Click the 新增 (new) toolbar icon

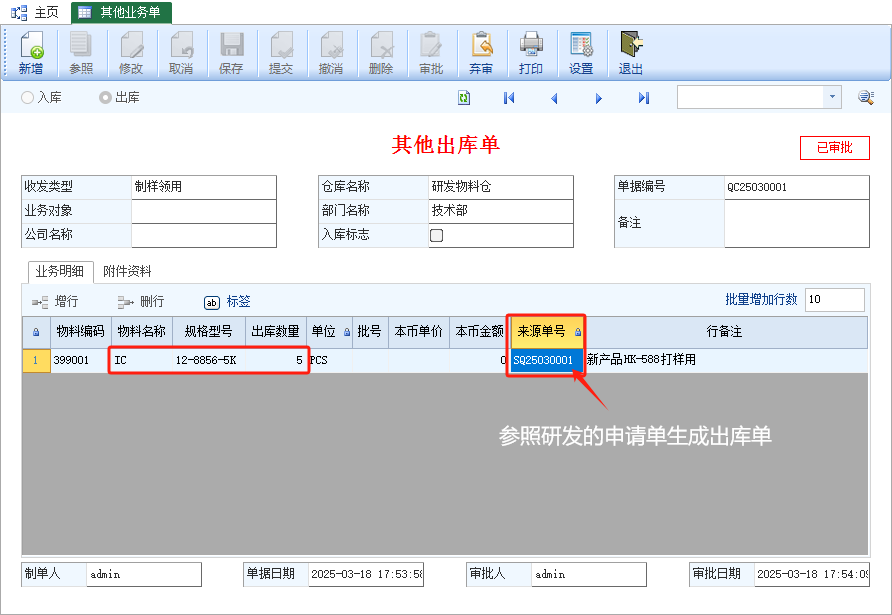coord(31,52)
